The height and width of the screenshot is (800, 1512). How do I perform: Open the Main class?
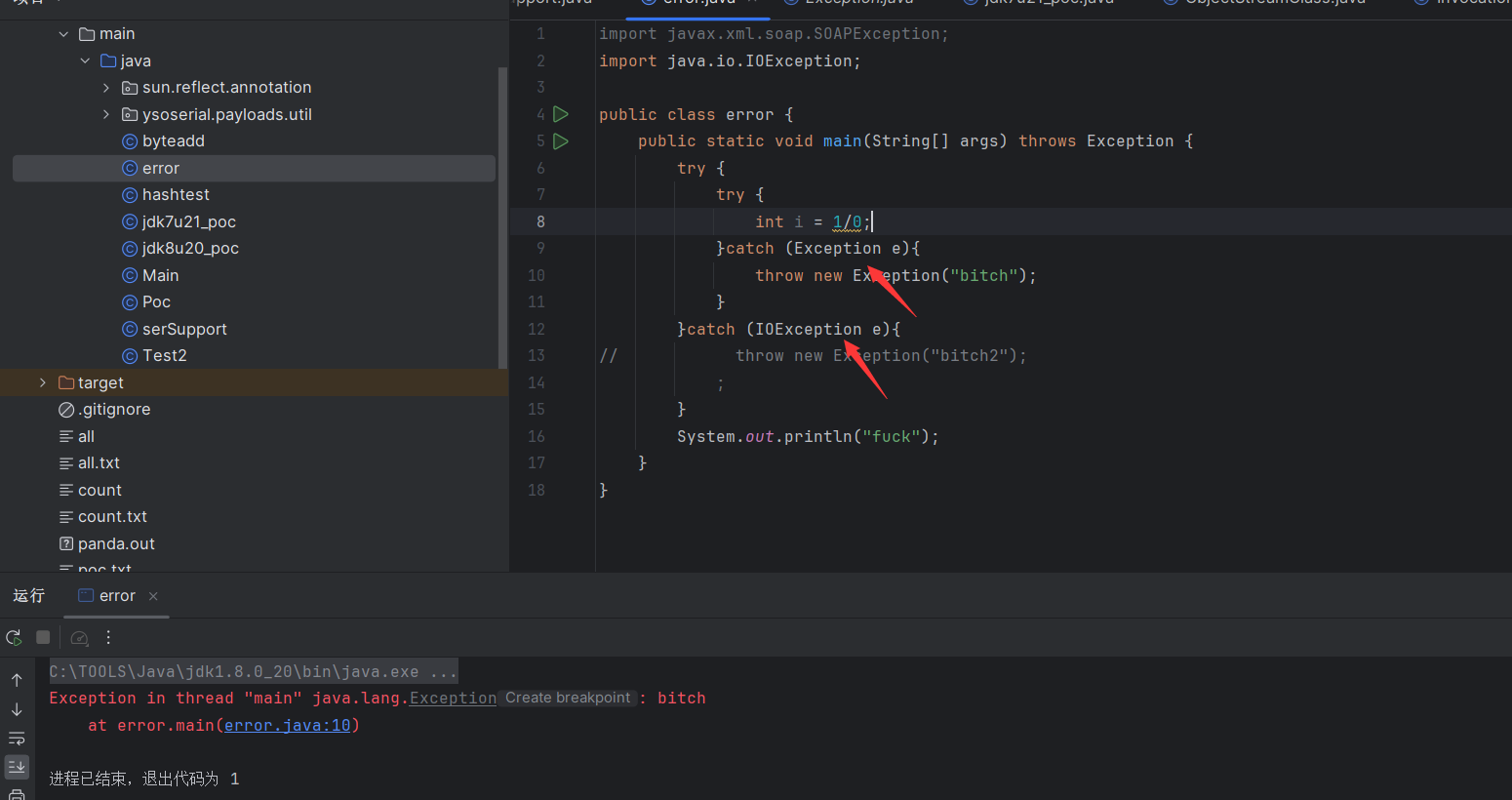(x=161, y=275)
